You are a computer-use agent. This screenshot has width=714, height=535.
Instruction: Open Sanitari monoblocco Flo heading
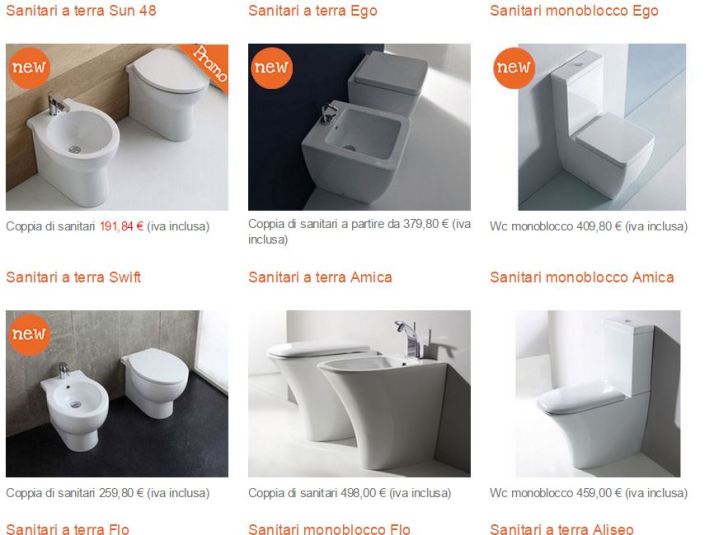pyautogui.click(x=329, y=529)
